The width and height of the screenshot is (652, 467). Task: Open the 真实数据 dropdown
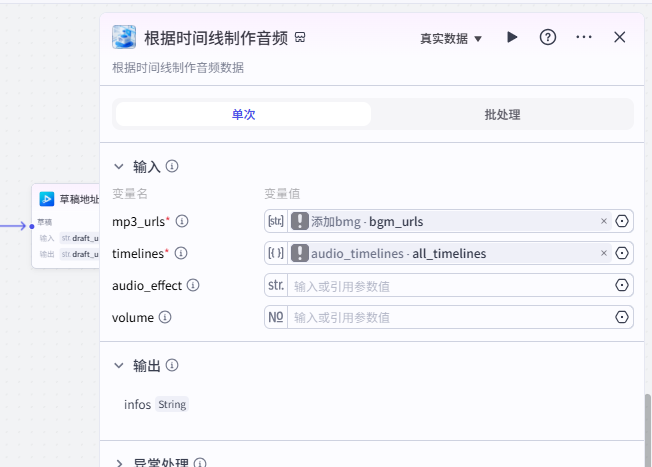pyautogui.click(x=451, y=39)
